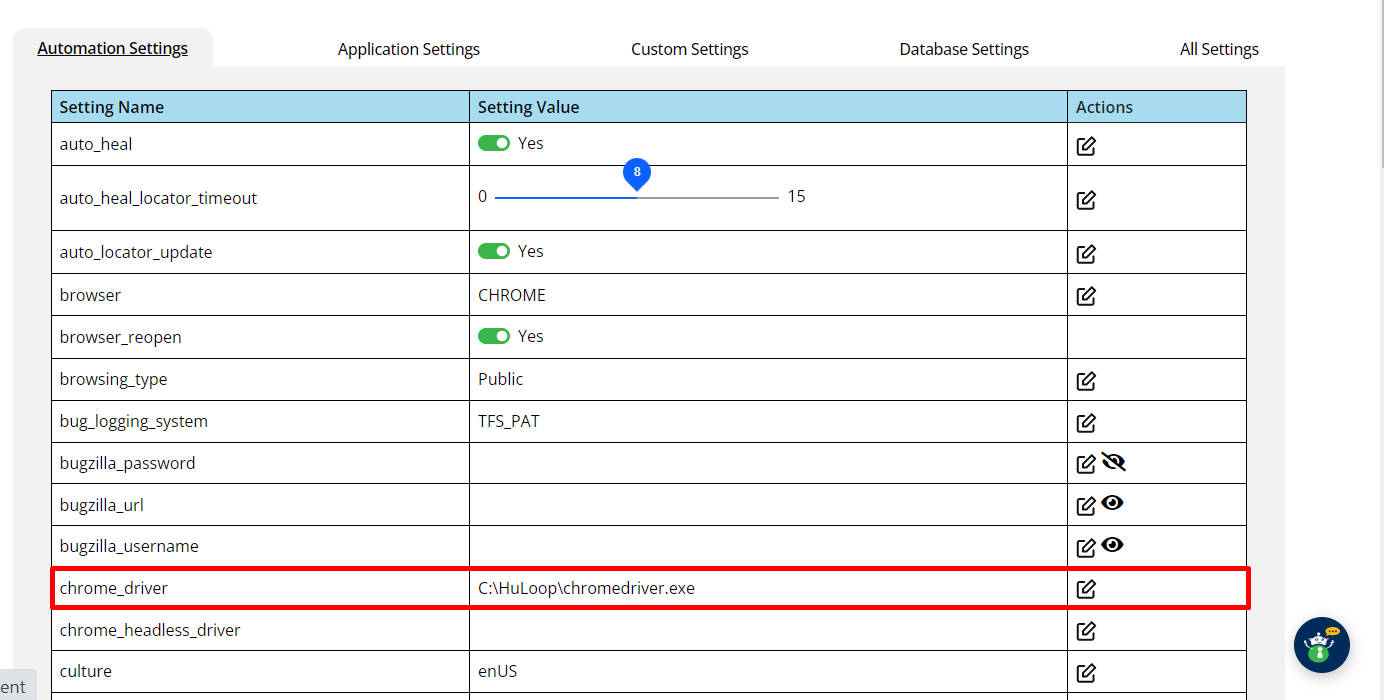Edit the chrome_driver path setting

click(1086, 589)
